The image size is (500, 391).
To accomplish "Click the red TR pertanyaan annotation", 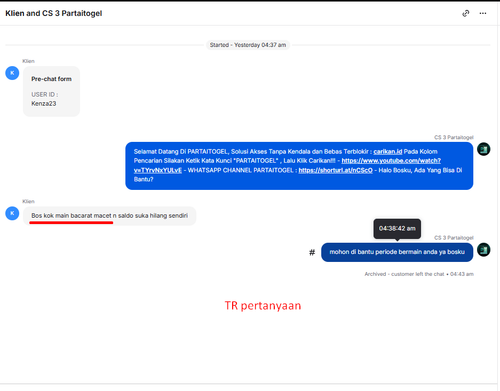I will 263,306.
